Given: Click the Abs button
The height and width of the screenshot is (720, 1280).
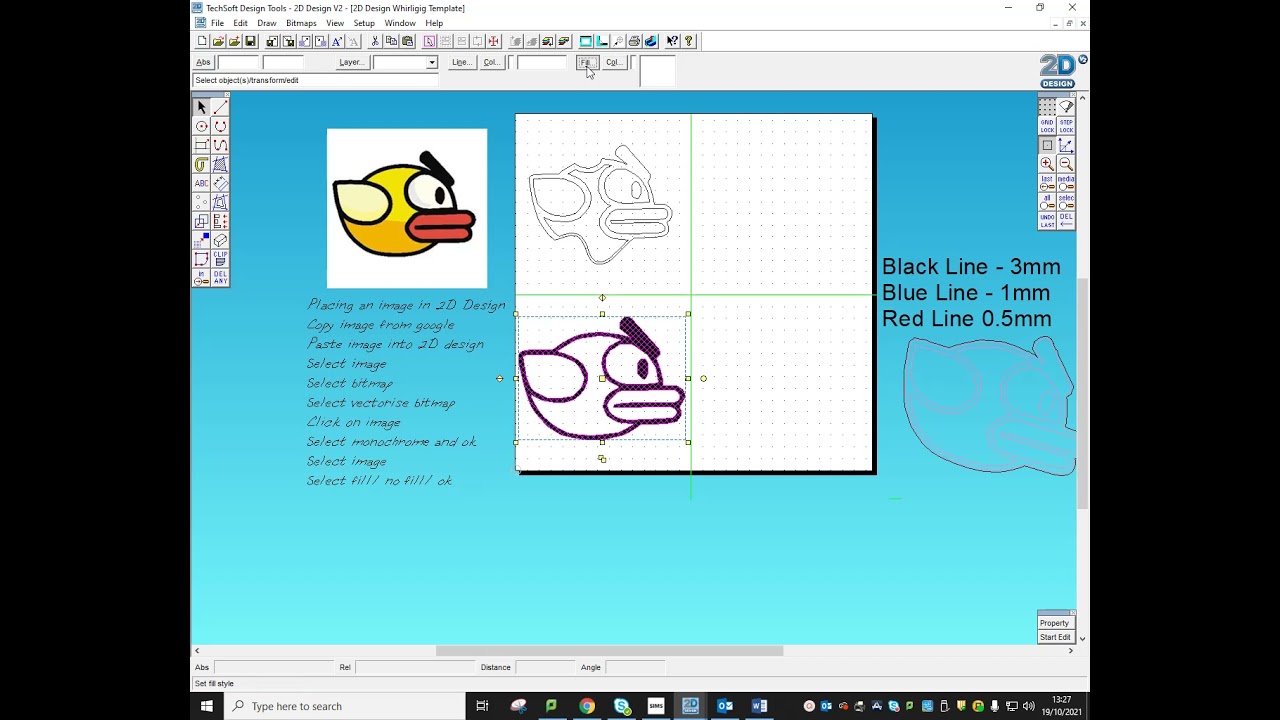Looking at the screenshot, I should pos(203,62).
